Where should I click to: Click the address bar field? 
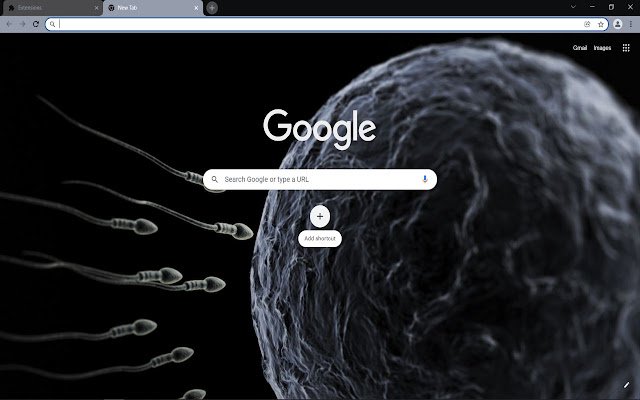(327, 24)
